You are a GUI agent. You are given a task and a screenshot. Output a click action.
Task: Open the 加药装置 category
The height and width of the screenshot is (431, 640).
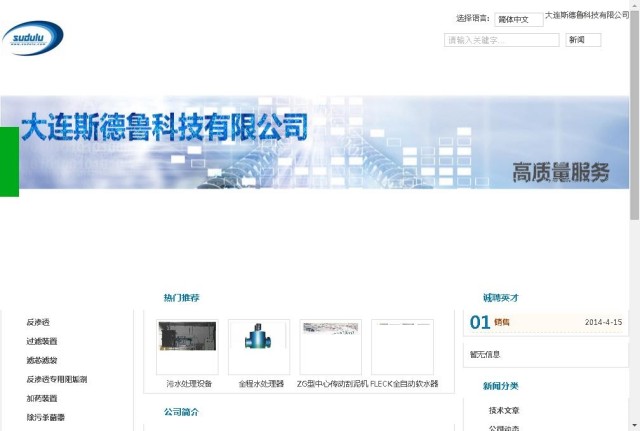click(x=42, y=398)
